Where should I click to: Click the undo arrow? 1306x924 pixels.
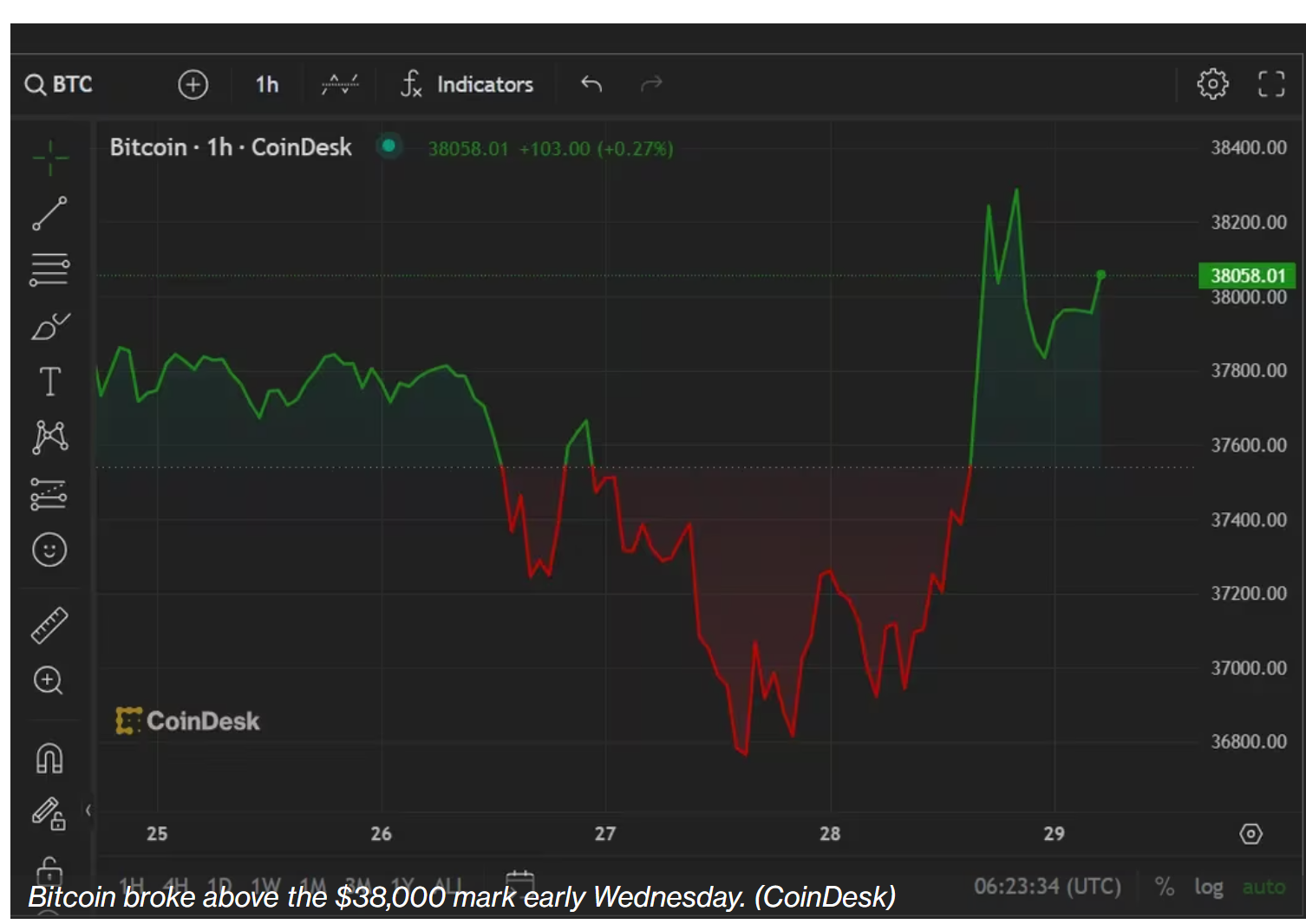(591, 84)
